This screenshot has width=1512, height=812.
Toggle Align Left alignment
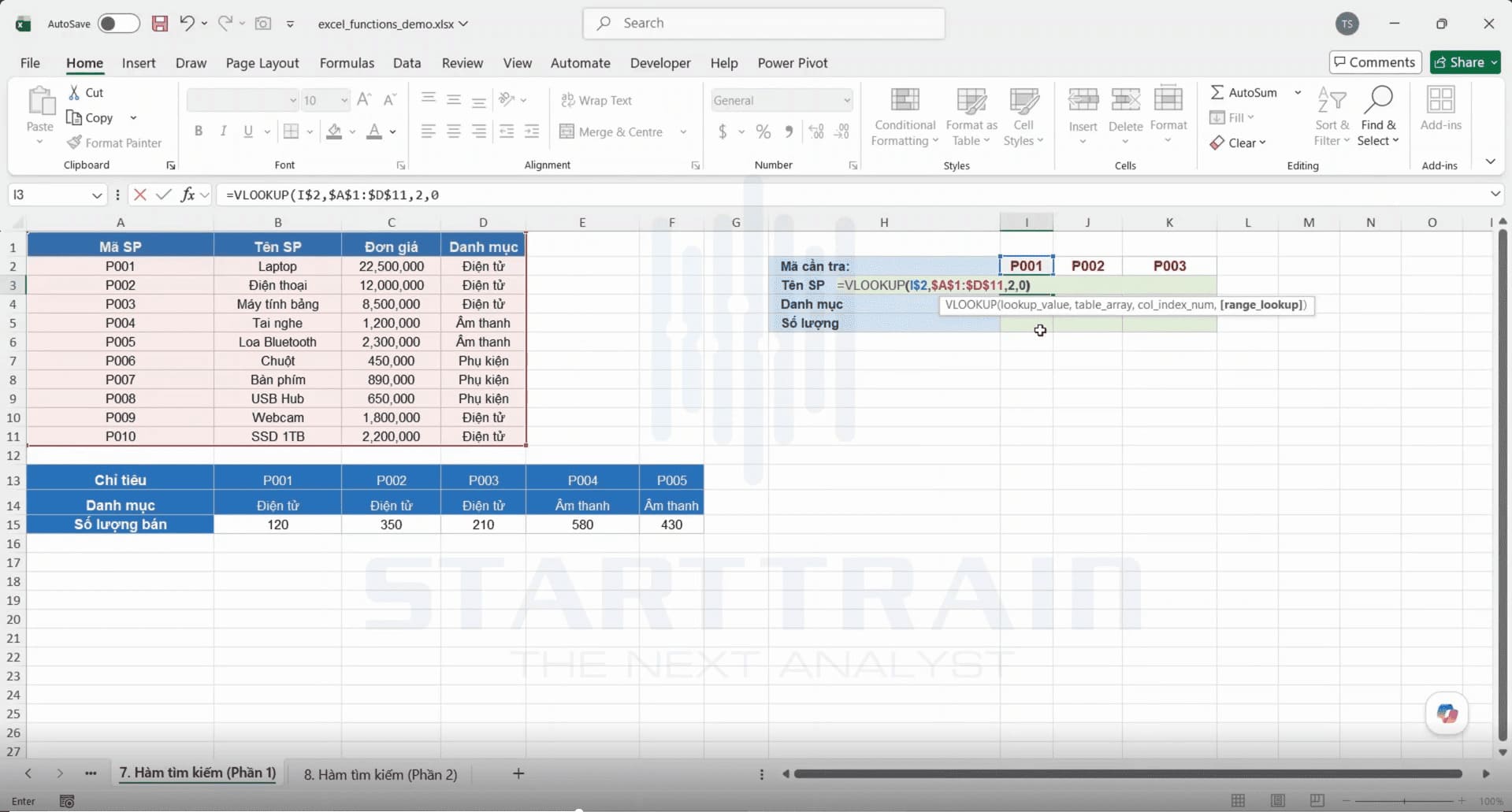[x=429, y=132]
